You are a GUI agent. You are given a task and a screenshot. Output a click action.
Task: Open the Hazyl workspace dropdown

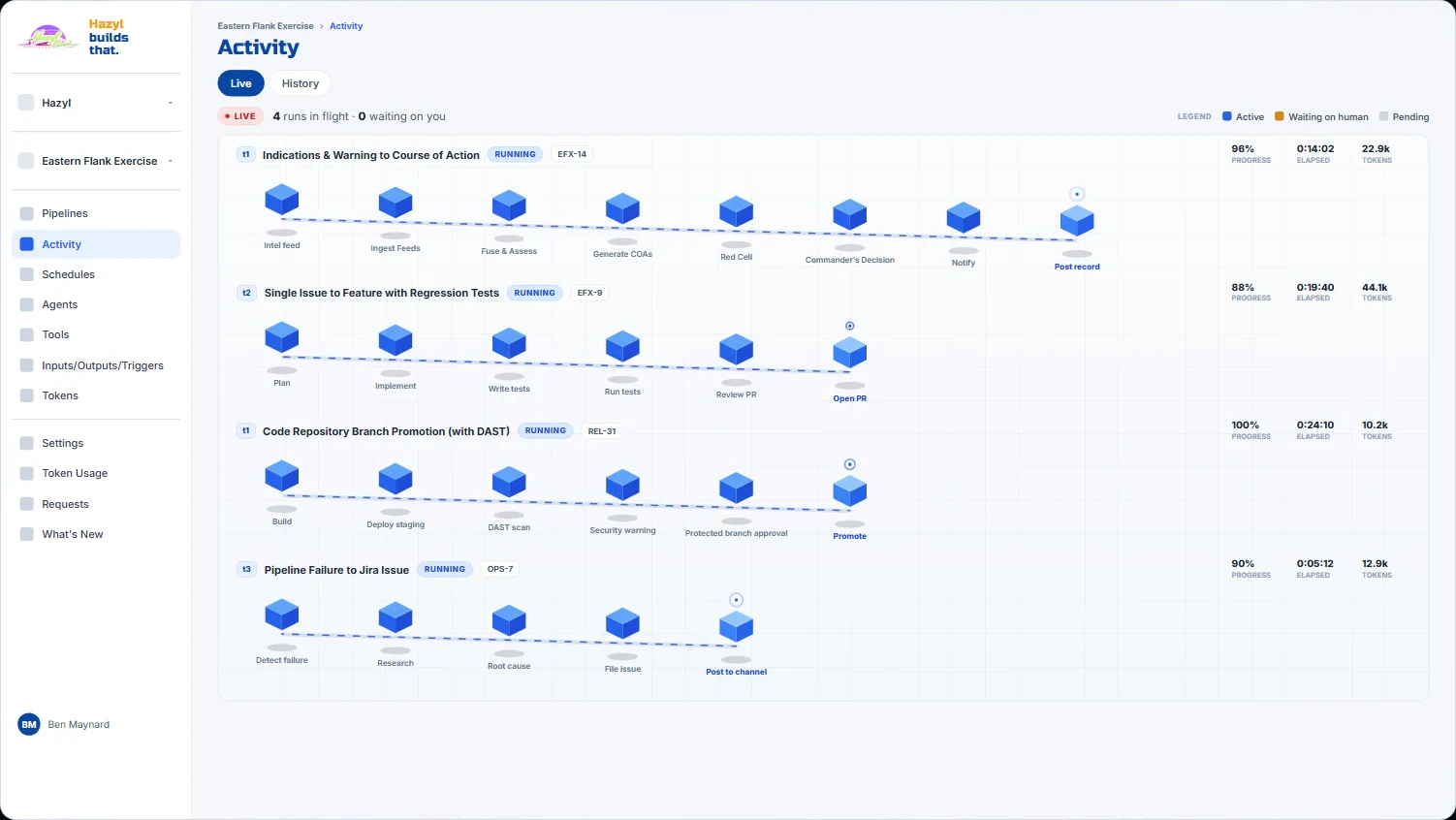(96, 103)
